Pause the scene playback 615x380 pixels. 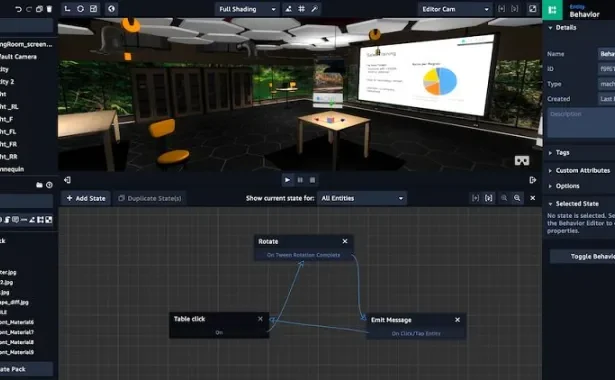pos(300,180)
